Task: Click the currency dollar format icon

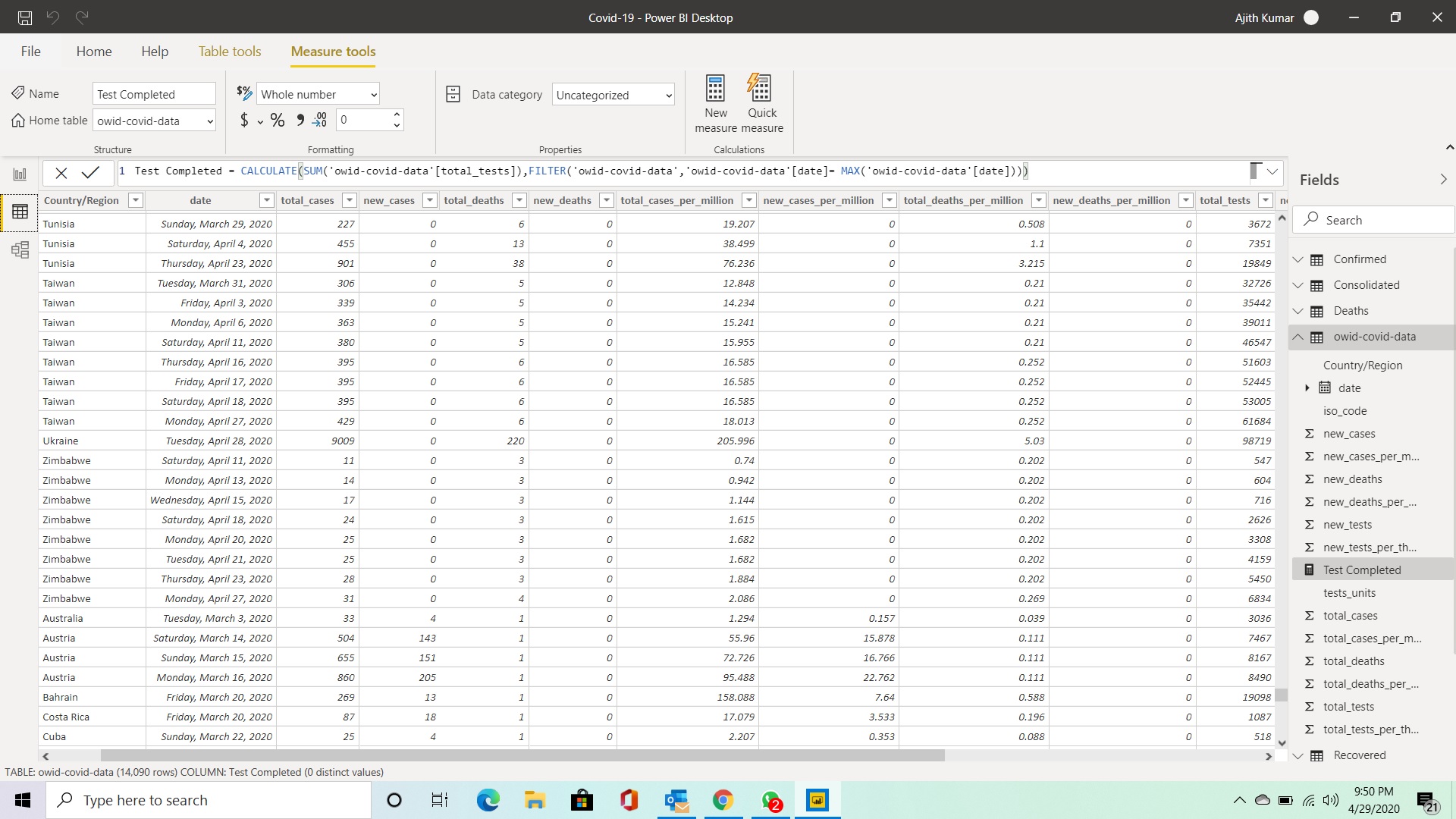Action: click(244, 120)
